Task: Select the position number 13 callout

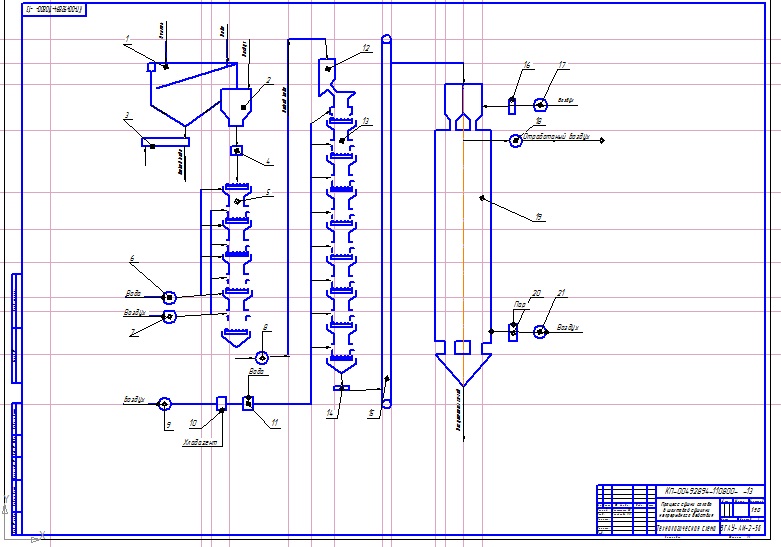Action: point(366,121)
